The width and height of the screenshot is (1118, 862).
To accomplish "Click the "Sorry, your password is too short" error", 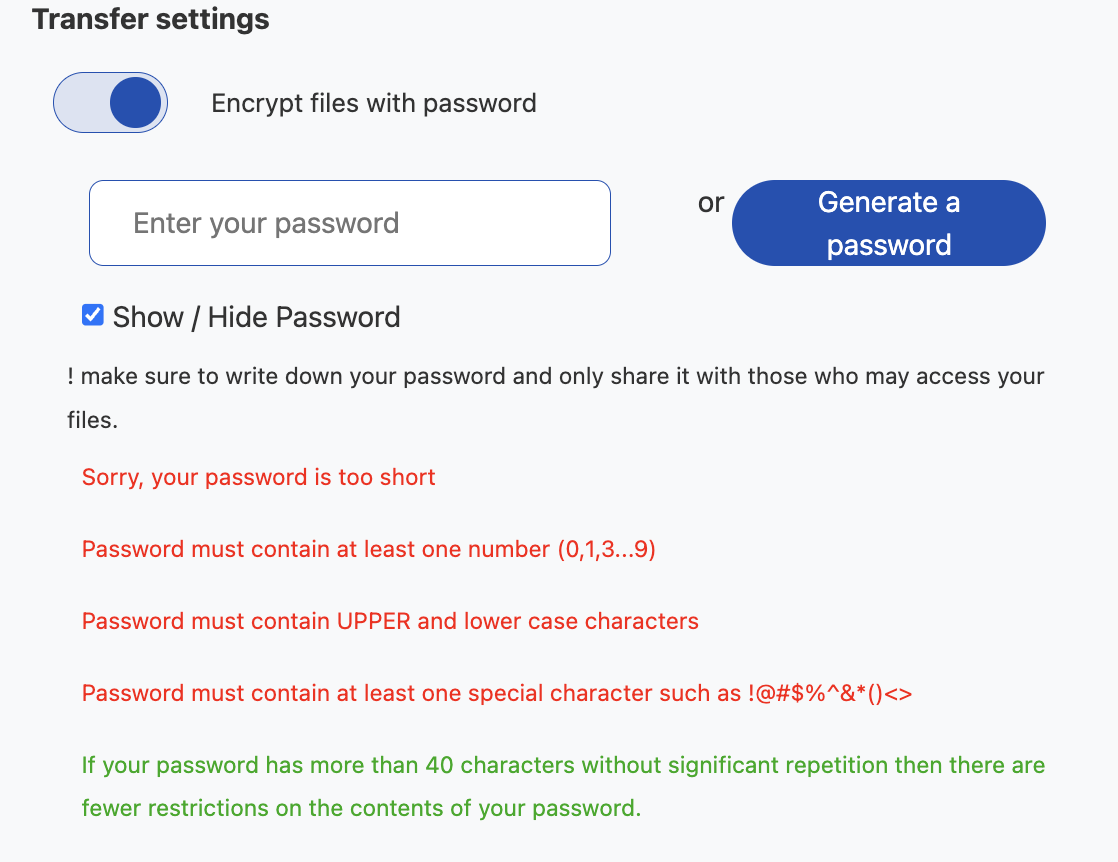I will (258, 477).
